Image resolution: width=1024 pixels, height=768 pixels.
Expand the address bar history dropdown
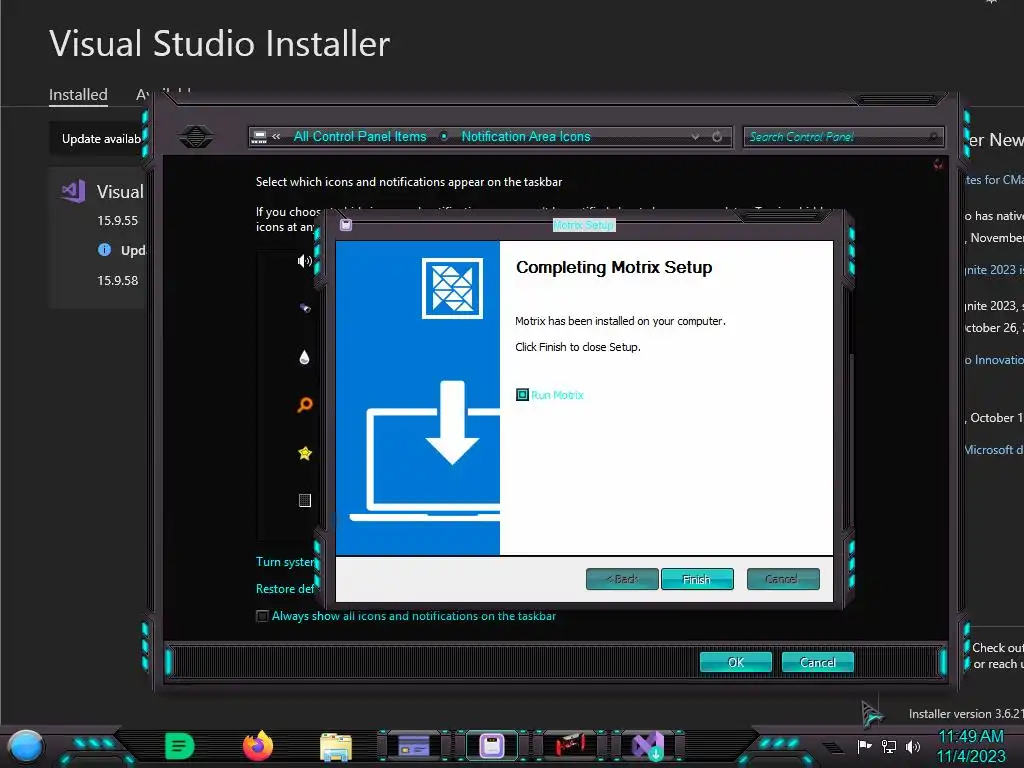coord(696,136)
